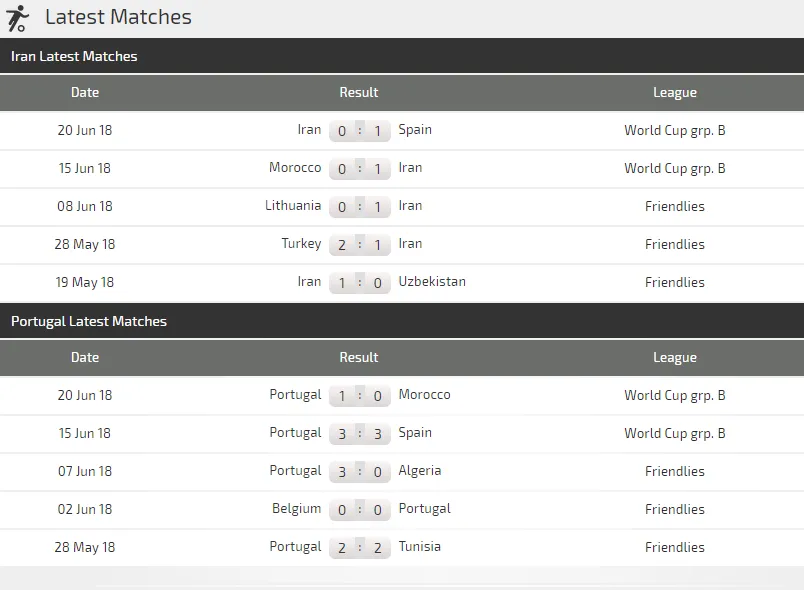Image resolution: width=804 pixels, height=590 pixels.
Task: Click the 28 May 18 date in Portugal table
Action: tap(86, 547)
